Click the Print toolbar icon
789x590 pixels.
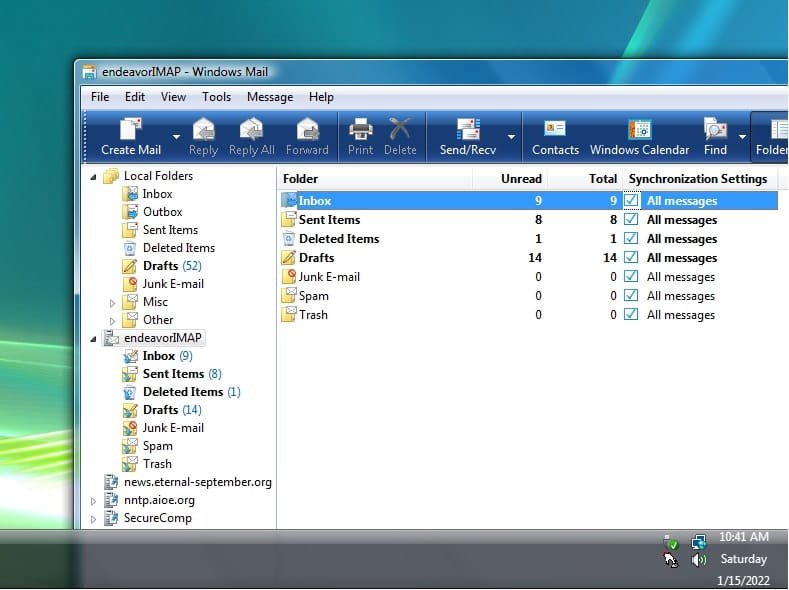tap(361, 130)
